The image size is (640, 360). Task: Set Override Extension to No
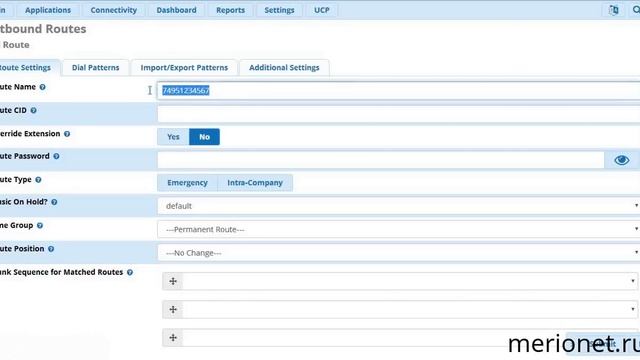pos(204,137)
